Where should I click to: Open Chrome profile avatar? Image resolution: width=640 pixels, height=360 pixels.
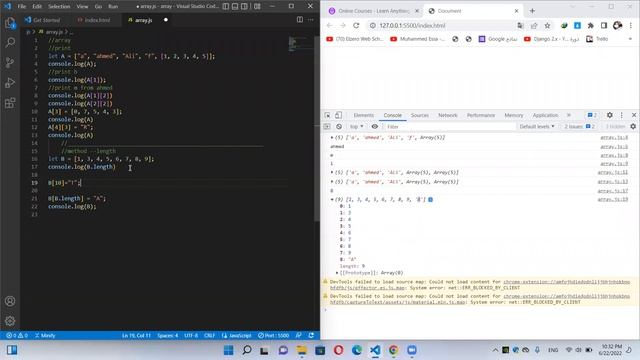[x=618, y=25]
